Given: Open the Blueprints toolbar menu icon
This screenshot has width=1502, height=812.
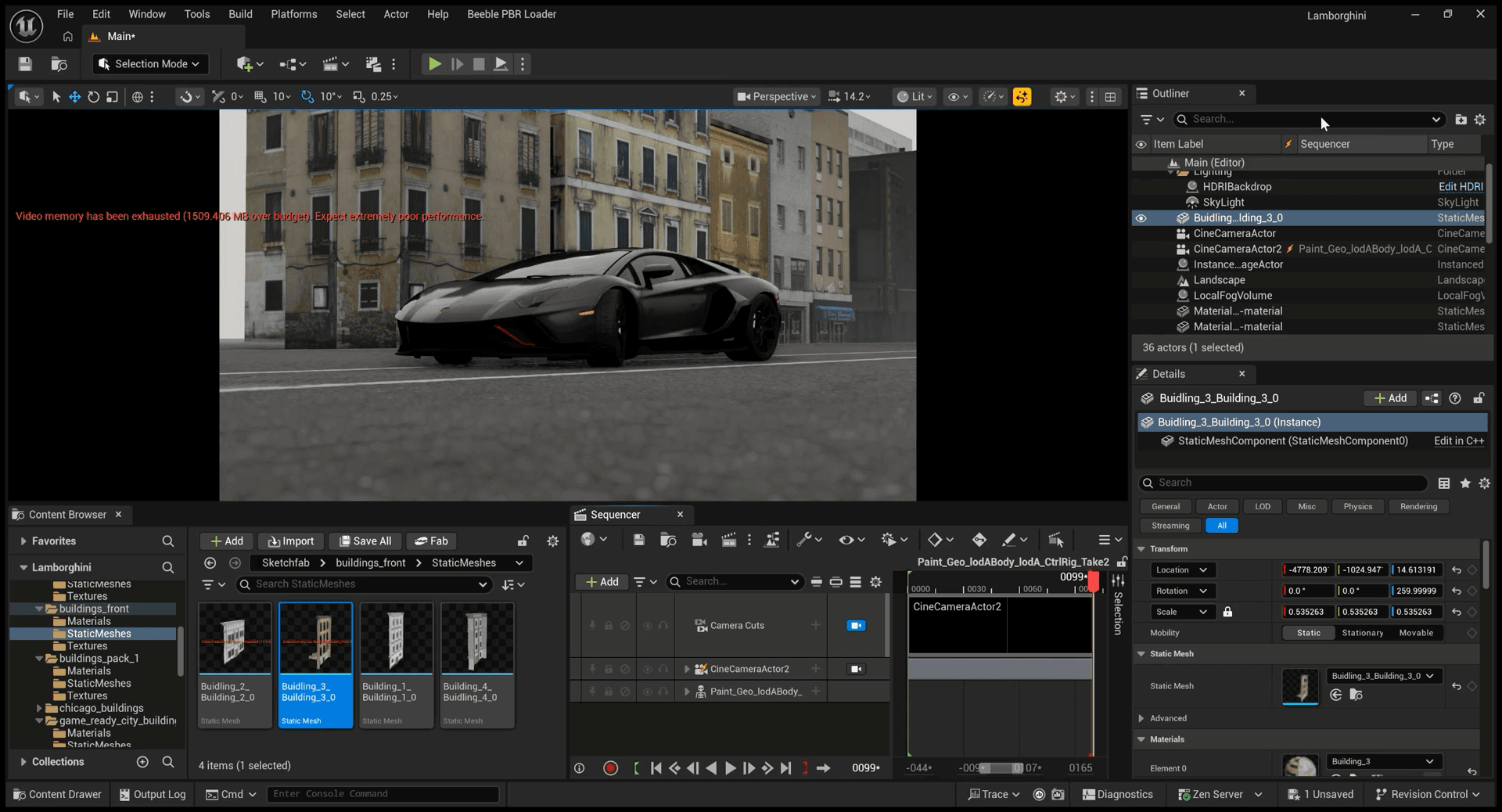Looking at the screenshot, I should click(x=293, y=64).
